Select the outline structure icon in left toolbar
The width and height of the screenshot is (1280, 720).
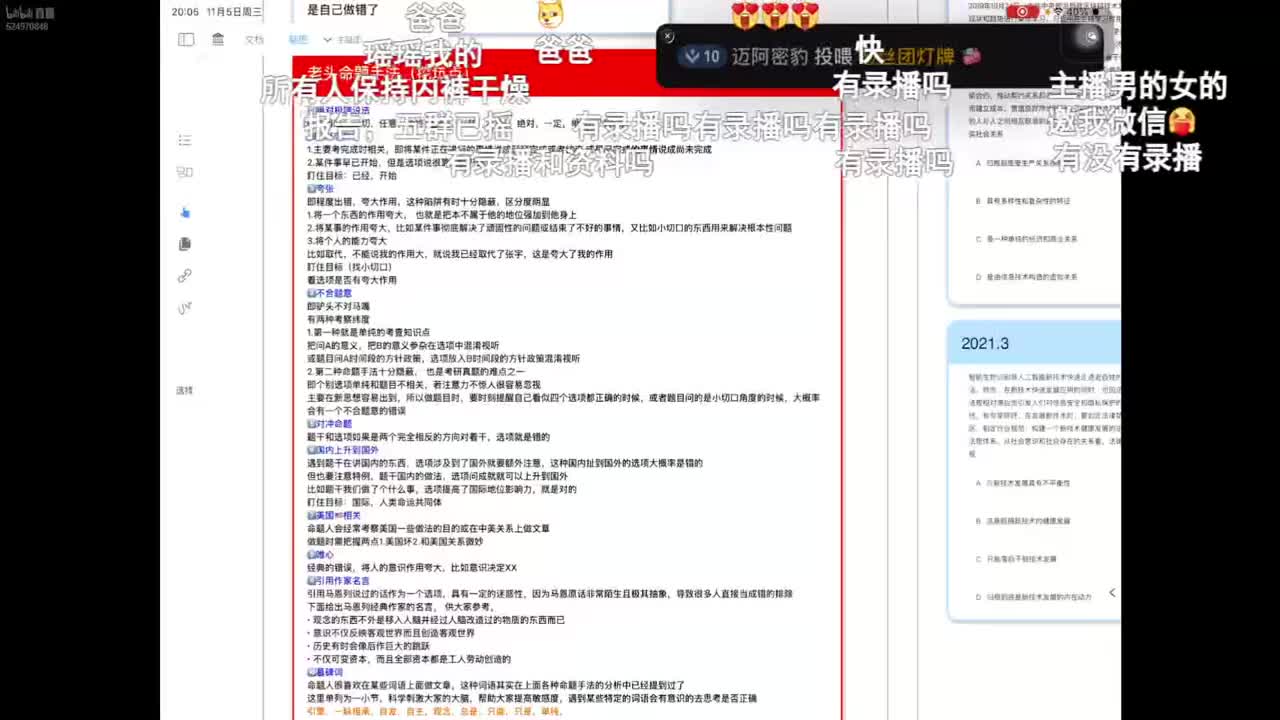[184, 172]
